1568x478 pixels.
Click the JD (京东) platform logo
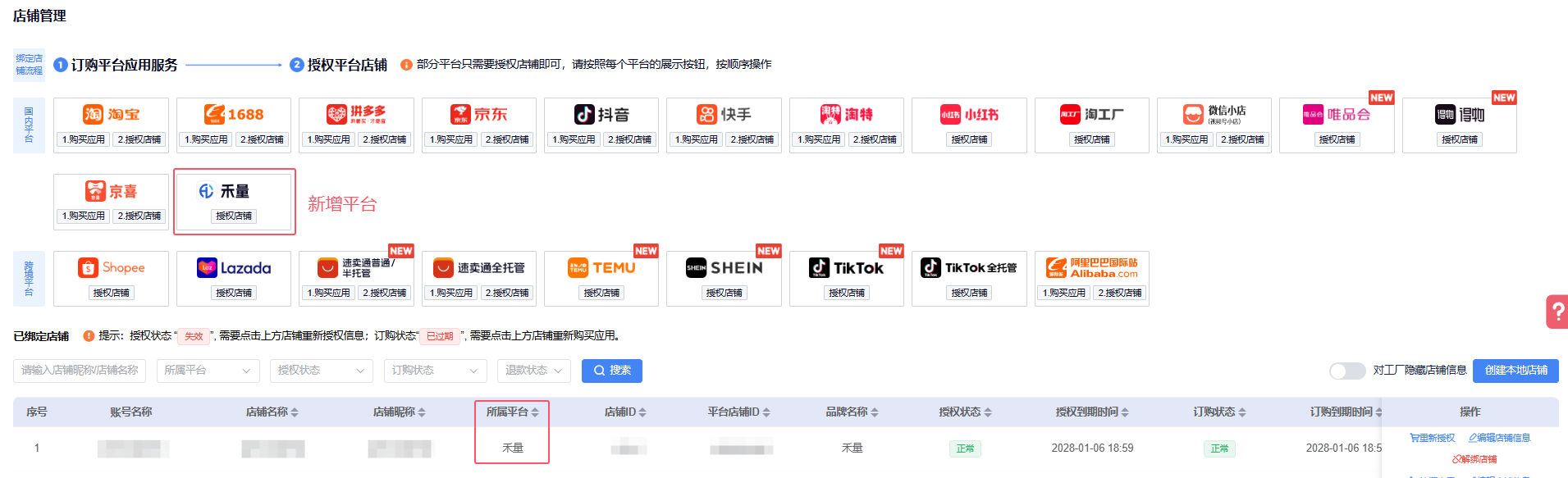pyautogui.click(x=479, y=115)
